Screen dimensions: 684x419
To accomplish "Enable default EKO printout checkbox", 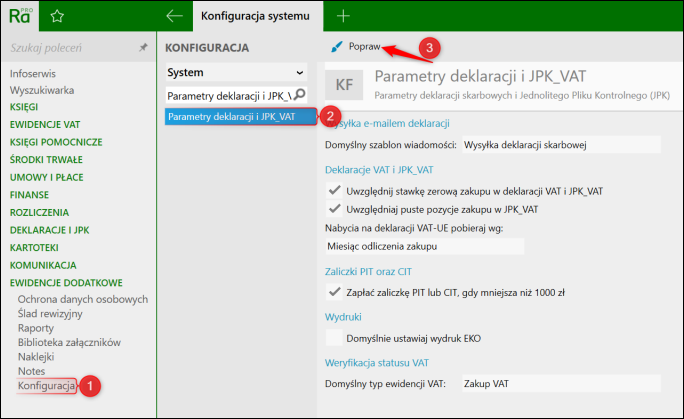I will coord(335,338).
